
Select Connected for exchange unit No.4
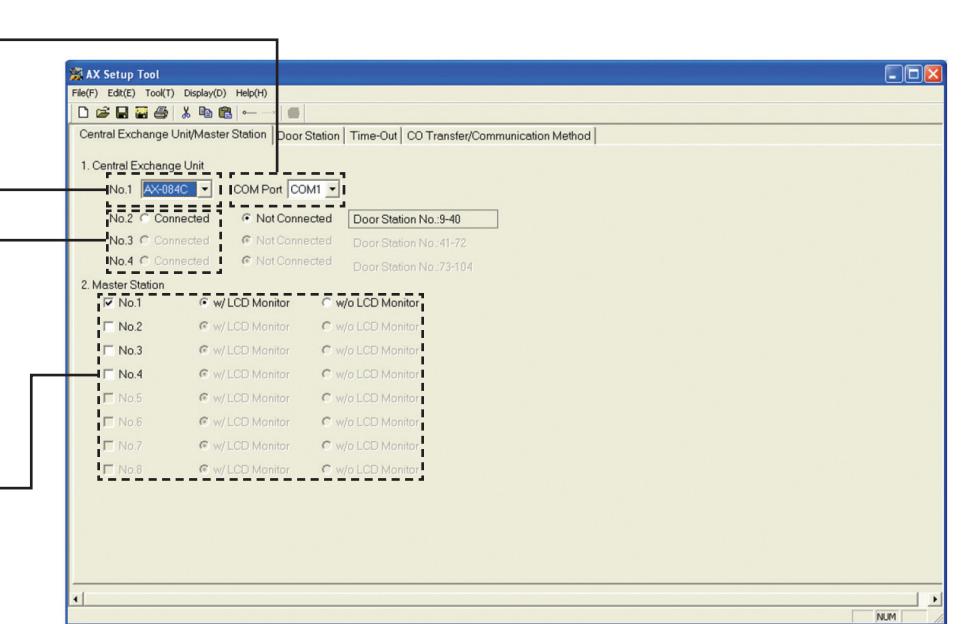[x=145, y=261]
